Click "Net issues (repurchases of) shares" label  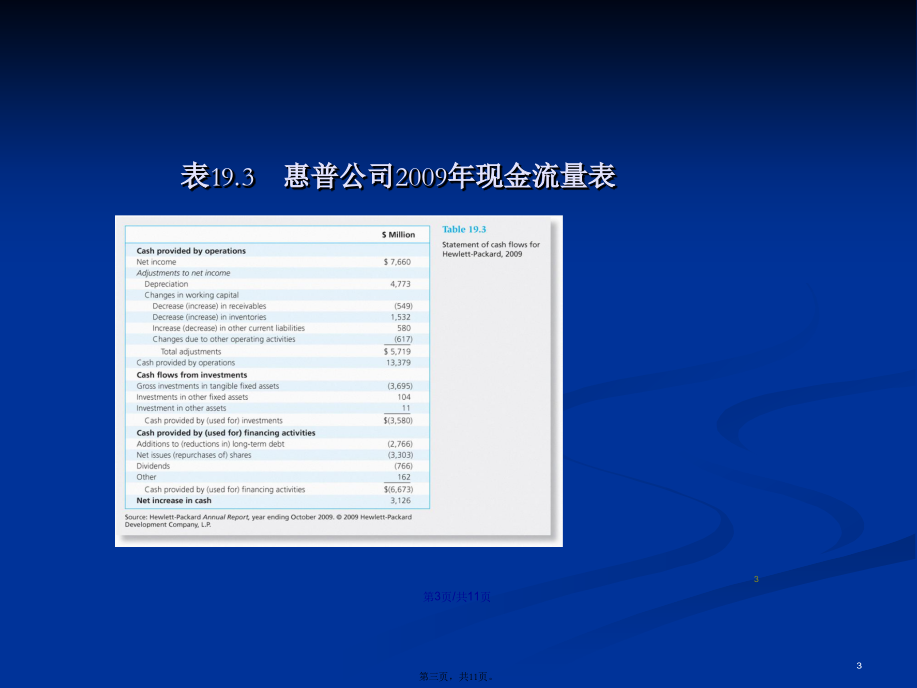194,456
